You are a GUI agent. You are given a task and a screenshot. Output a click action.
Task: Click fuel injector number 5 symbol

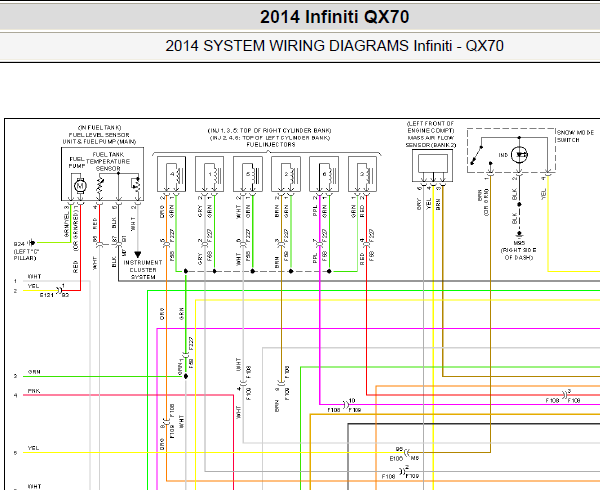pos(248,174)
